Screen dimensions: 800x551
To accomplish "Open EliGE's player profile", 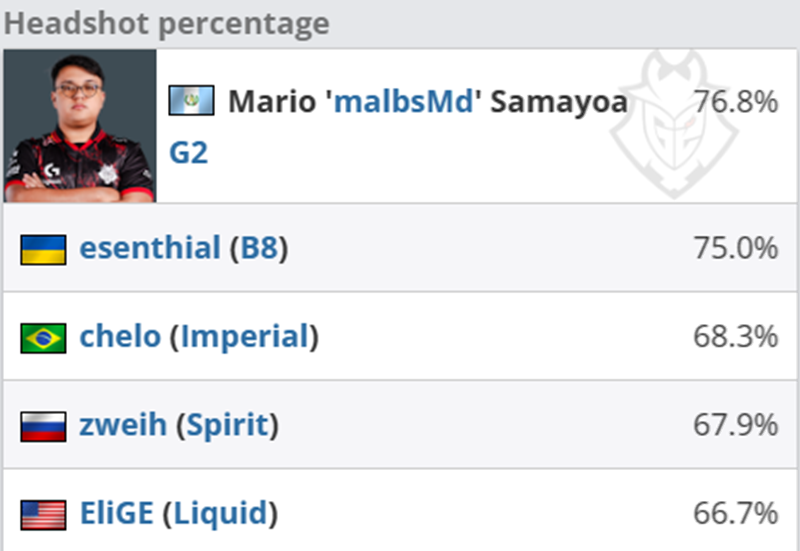I will [x=117, y=514].
